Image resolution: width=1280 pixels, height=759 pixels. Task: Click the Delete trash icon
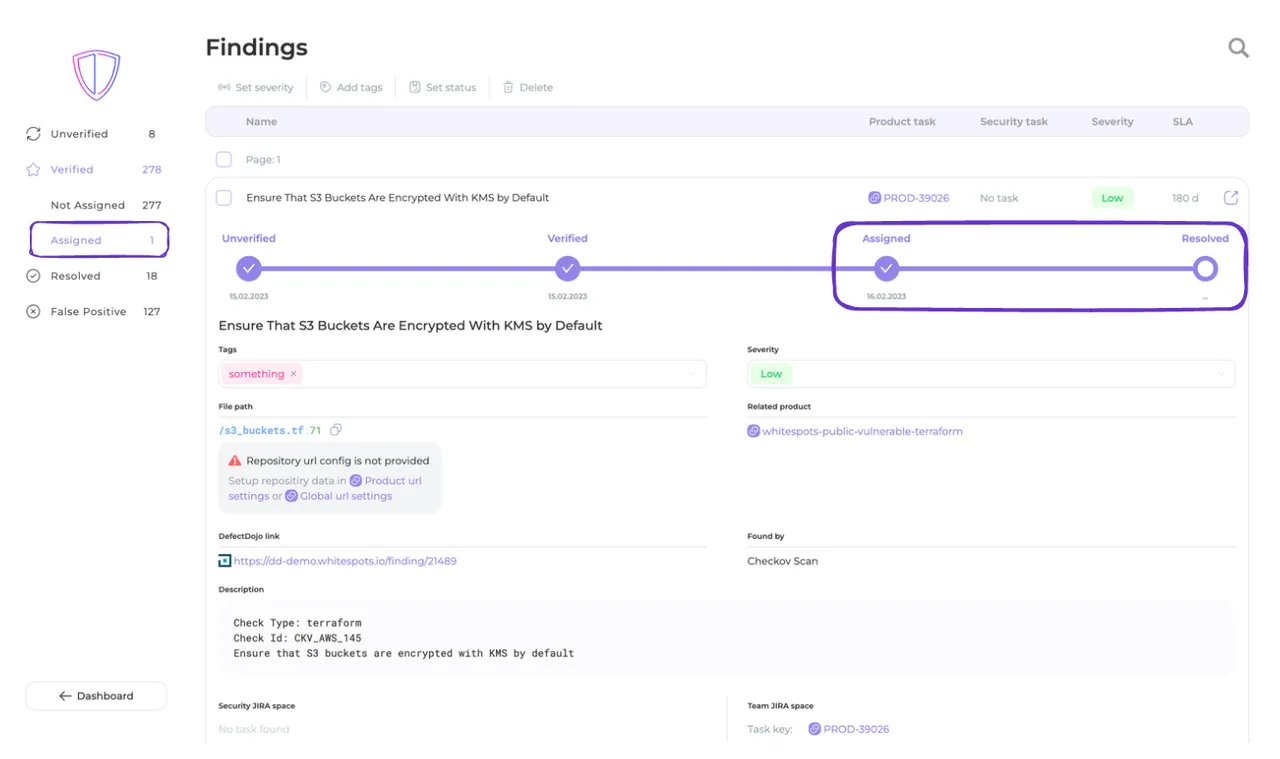508,88
